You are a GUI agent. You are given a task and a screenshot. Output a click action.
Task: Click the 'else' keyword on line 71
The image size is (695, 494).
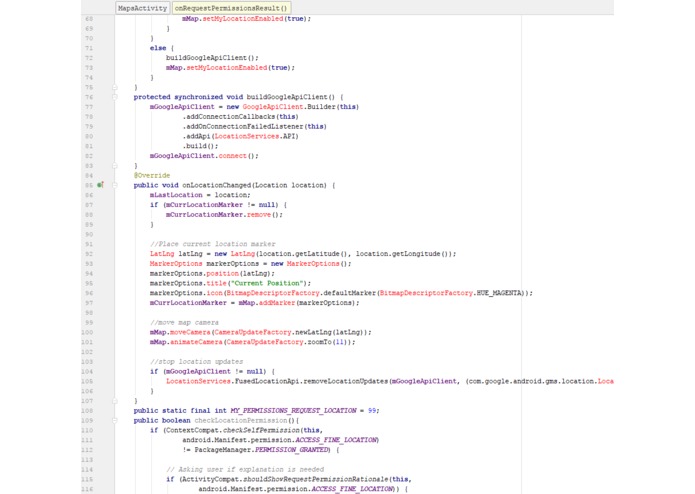coord(158,48)
